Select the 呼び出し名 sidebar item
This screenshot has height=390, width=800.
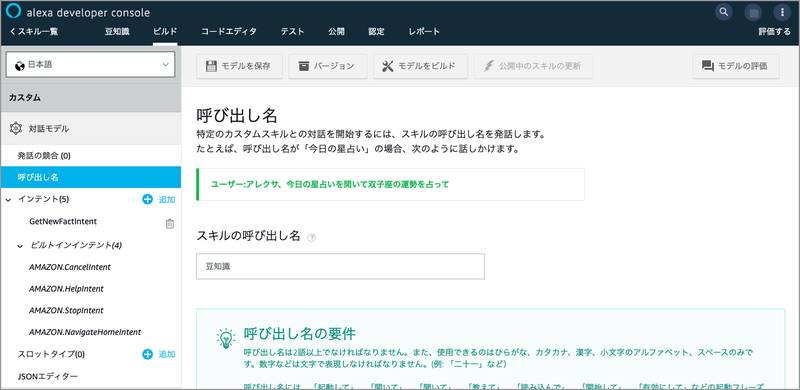point(91,177)
